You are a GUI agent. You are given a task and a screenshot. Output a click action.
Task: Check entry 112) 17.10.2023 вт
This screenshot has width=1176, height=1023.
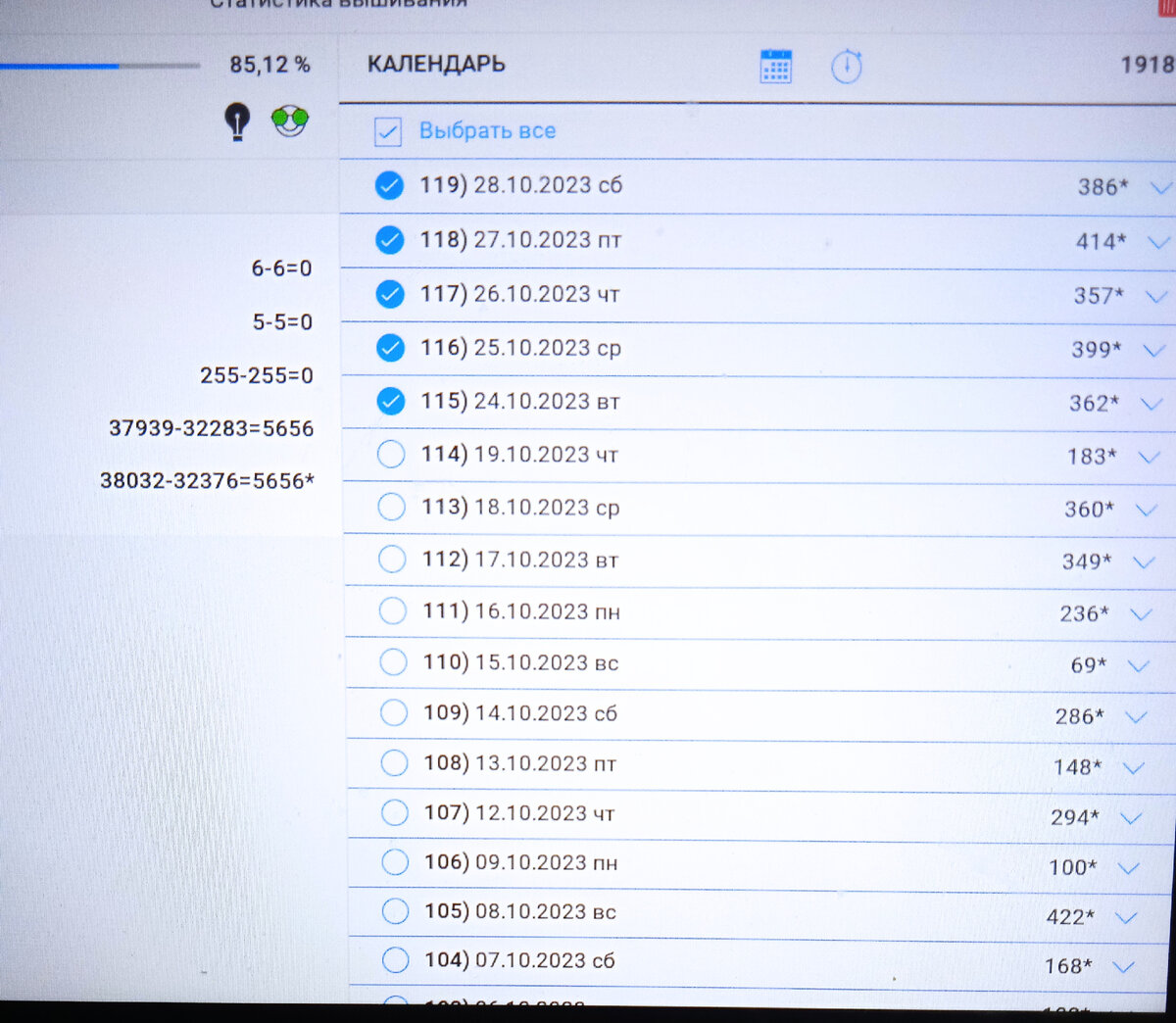click(x=392, y=560)
